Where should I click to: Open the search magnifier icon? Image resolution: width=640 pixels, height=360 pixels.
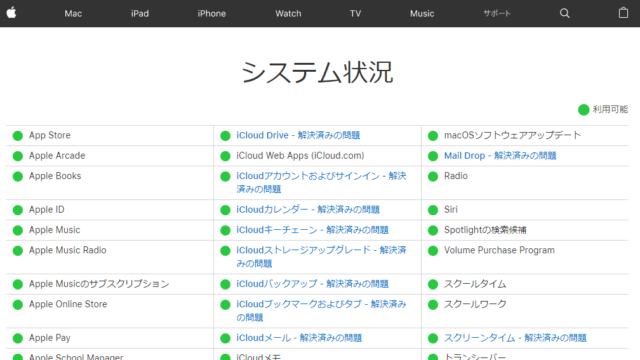click(564, 13)
